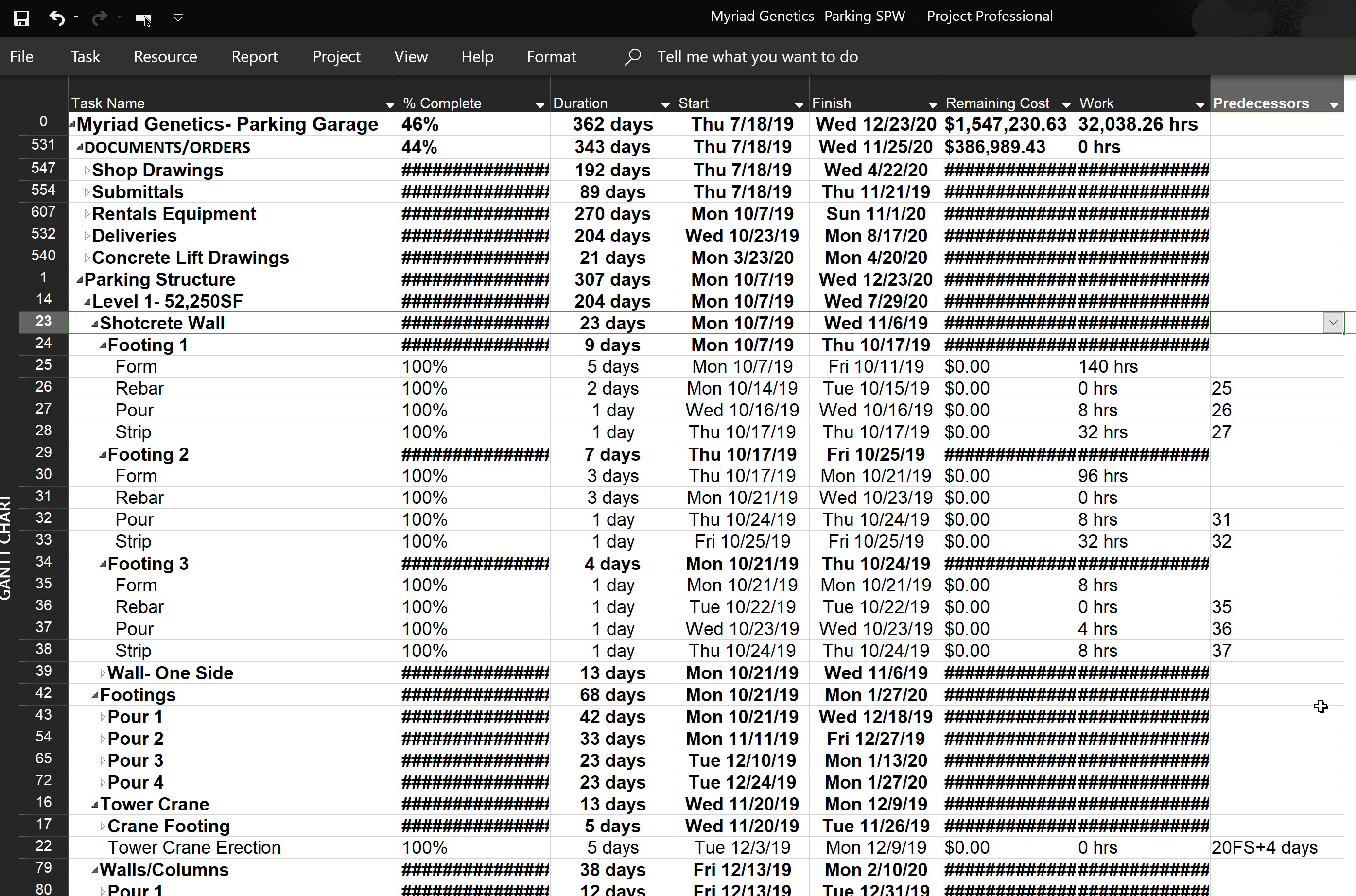Open the View ribbon tab
Screen dimensions: 1356x896
pos(411,56)
